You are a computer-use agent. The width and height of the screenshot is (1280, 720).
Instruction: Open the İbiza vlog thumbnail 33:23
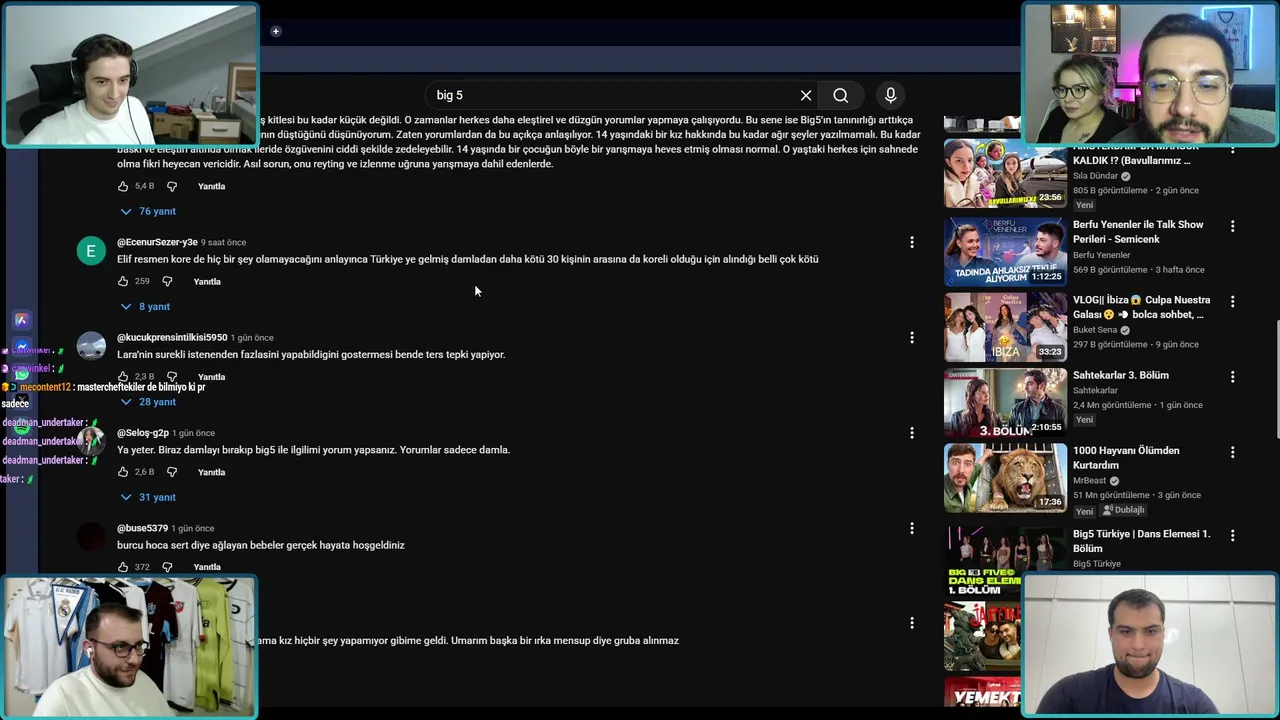tap(1005, 327)
